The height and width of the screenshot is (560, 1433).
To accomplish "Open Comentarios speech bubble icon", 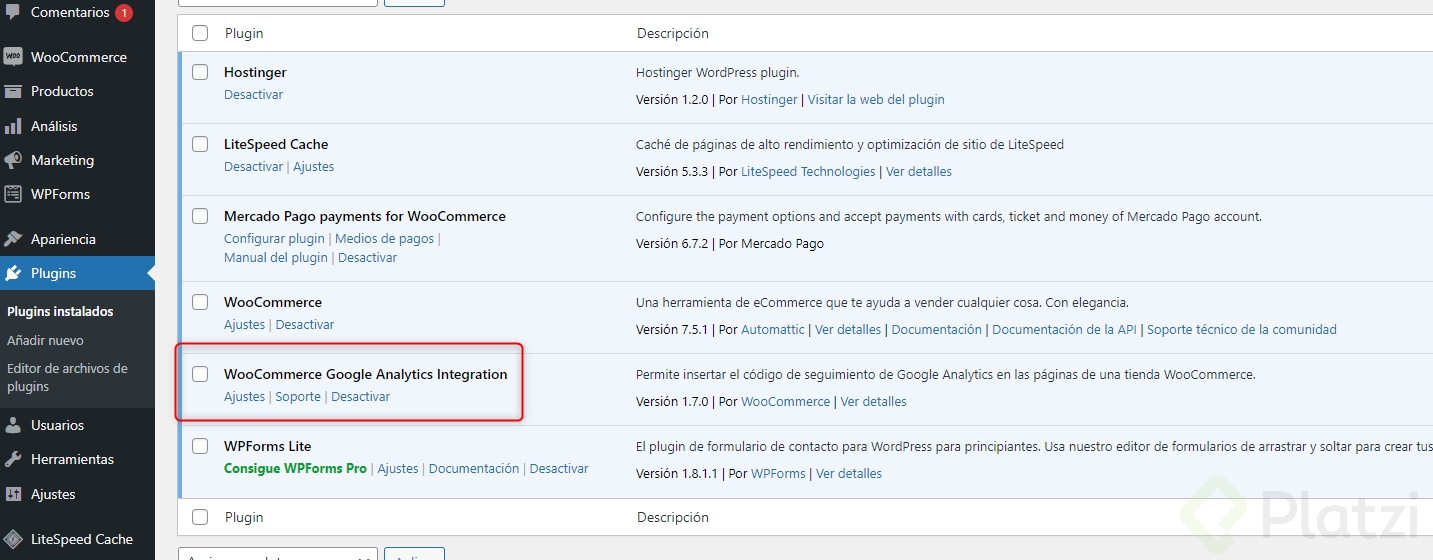I will tap(13, 12).
